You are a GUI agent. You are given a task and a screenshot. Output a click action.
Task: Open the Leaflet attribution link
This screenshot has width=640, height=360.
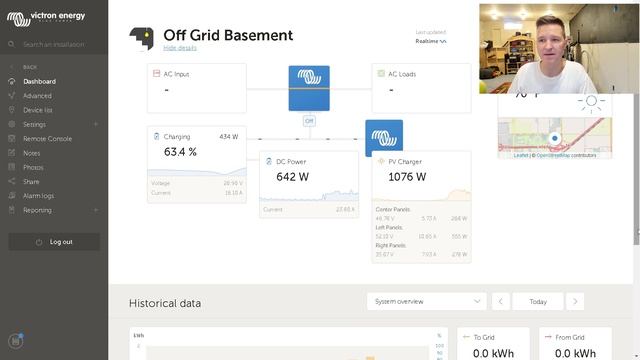(x=521, y=156)
